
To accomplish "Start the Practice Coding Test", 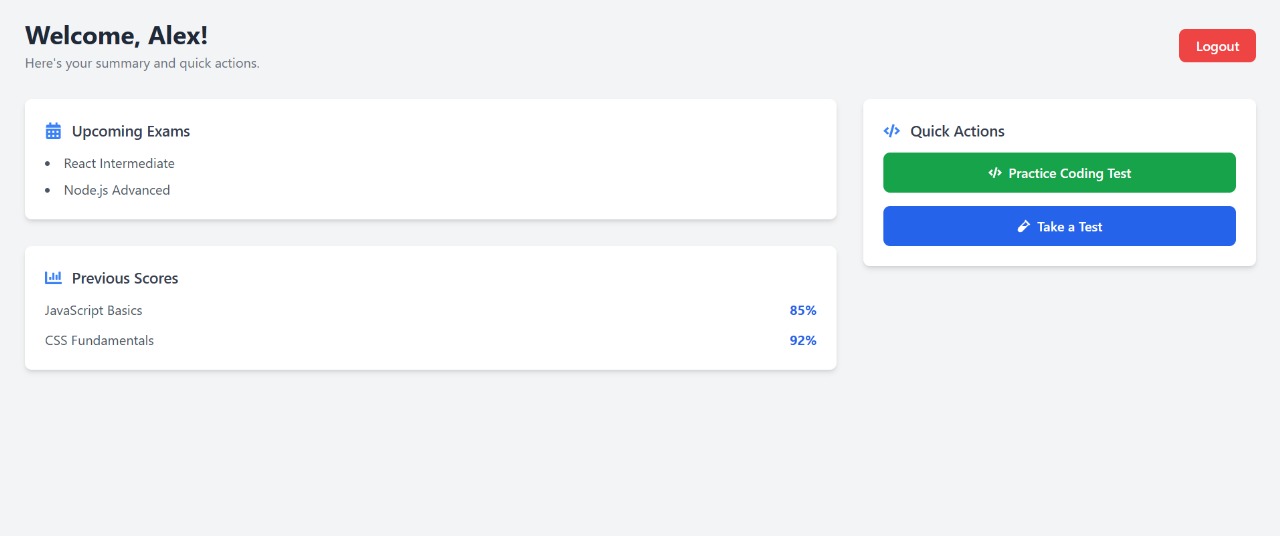I will point(1059,173).
